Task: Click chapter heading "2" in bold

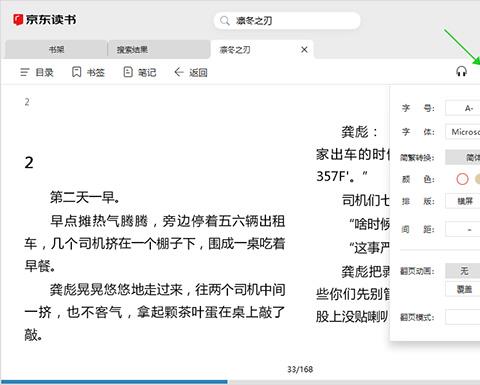Action: click(29, 163)
